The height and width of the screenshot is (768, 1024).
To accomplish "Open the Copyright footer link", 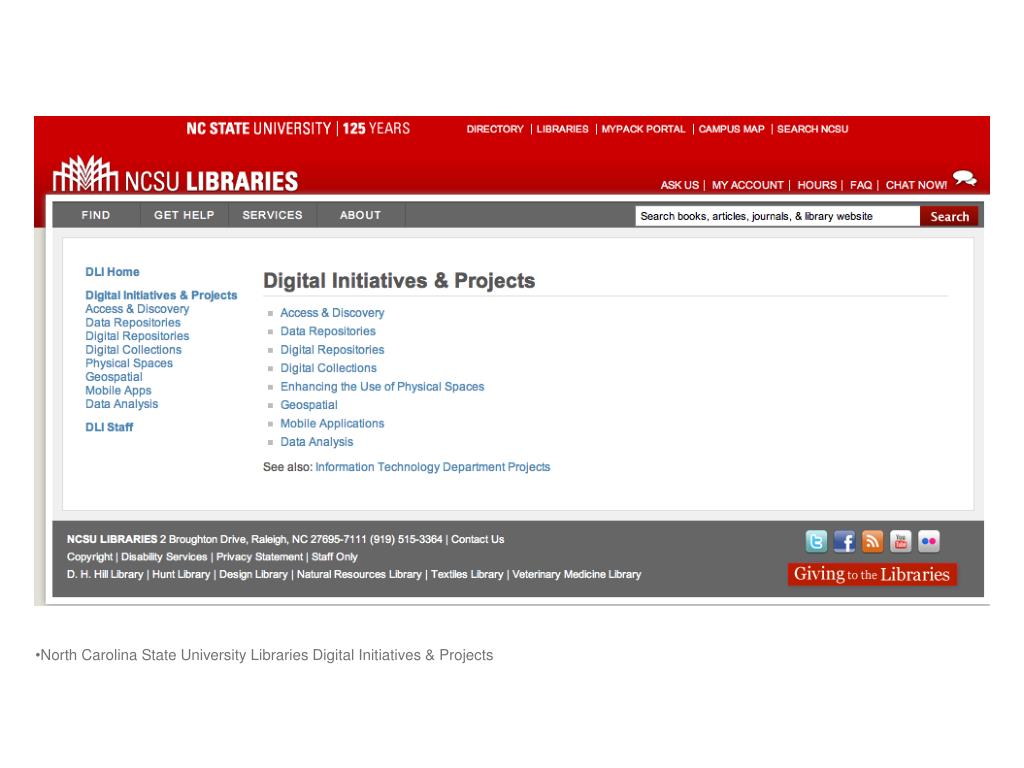I will (x=89, y=557).
